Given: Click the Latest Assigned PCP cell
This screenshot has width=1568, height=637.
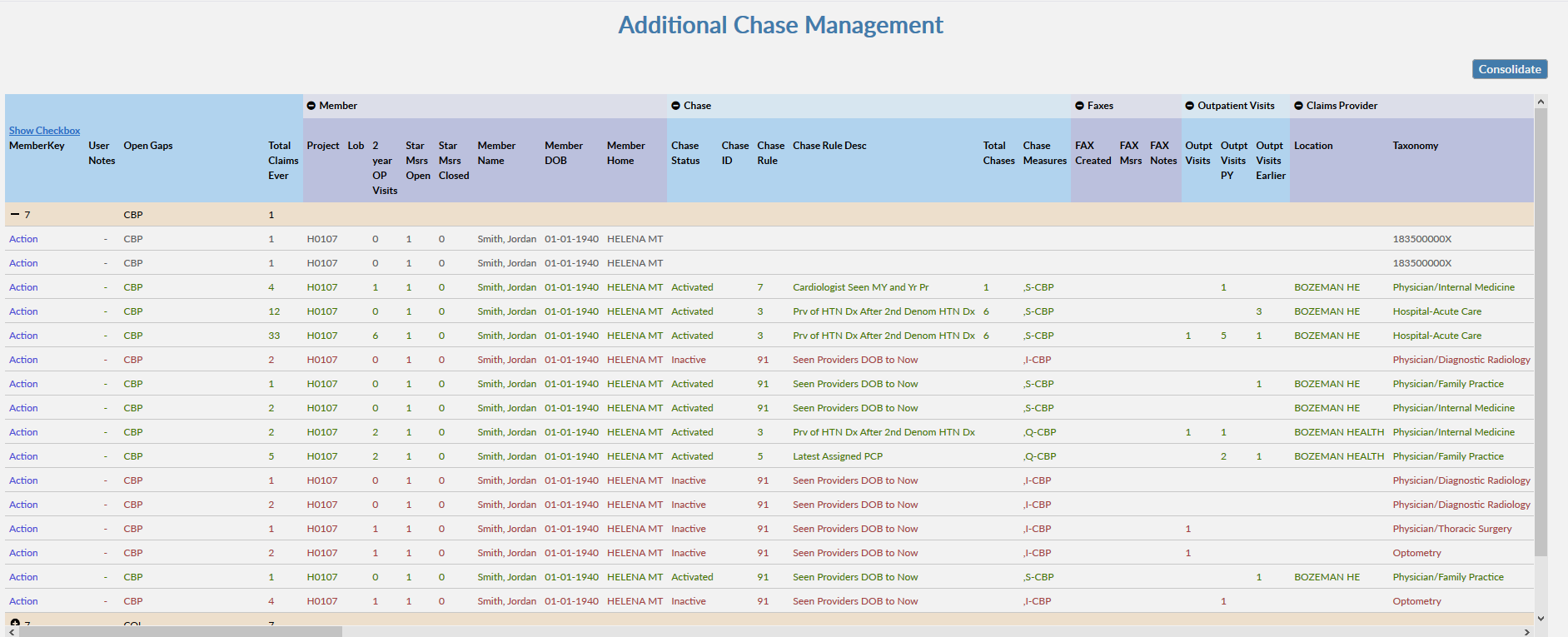Looking at the screenshot, I should 838,456.
